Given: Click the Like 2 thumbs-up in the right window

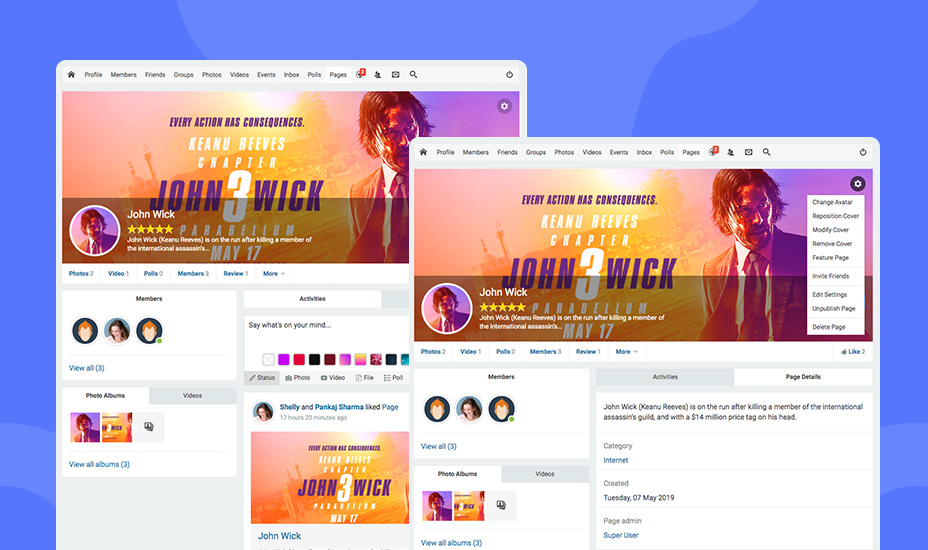Looking at the screenshot, I should (853, 352).
